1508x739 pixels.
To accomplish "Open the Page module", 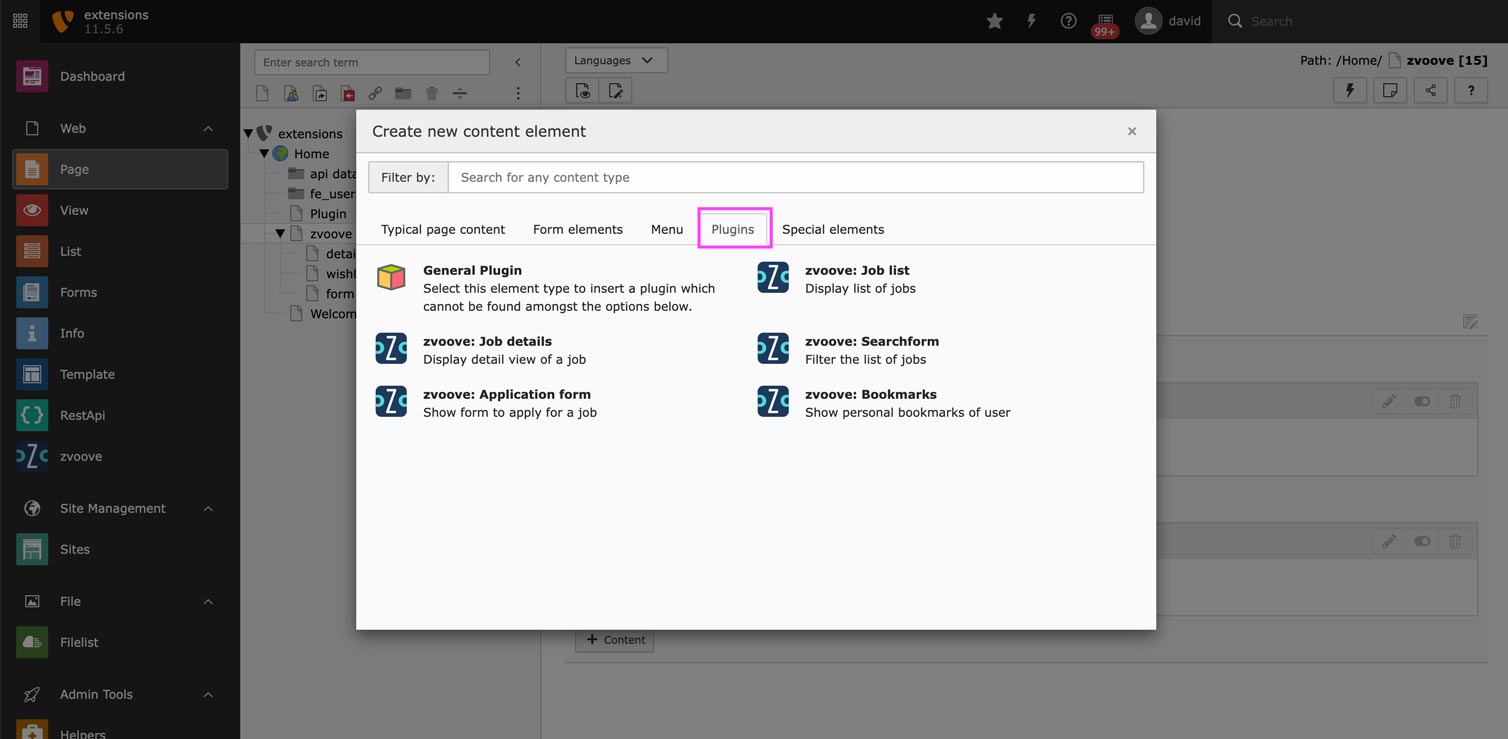I will pyautogui.click(x=120, y=169).
